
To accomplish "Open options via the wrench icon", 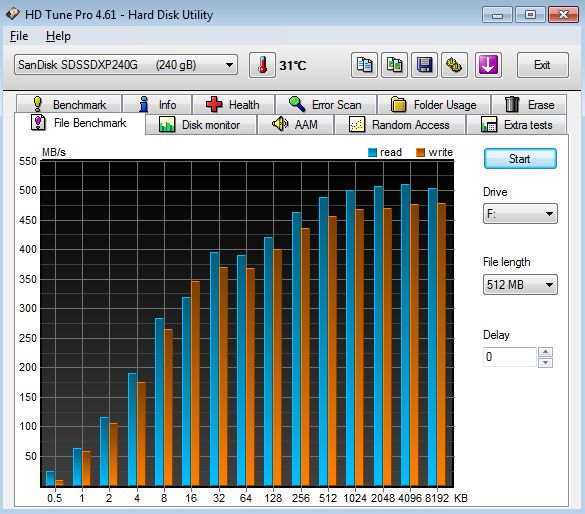I will (x=454, y=65).
